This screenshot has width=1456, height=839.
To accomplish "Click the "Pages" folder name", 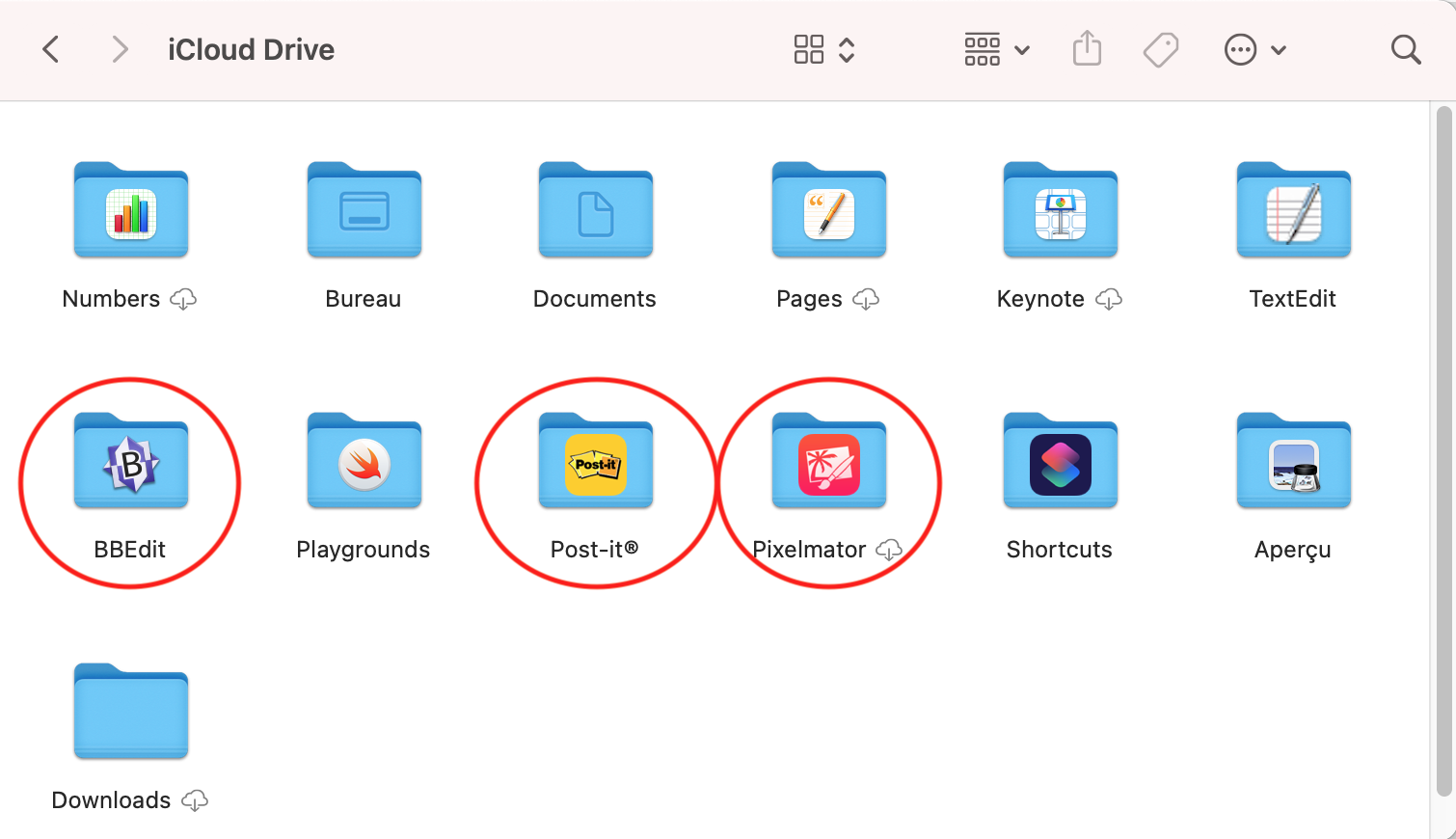I will pyautogui.click(x=809, y=300).
